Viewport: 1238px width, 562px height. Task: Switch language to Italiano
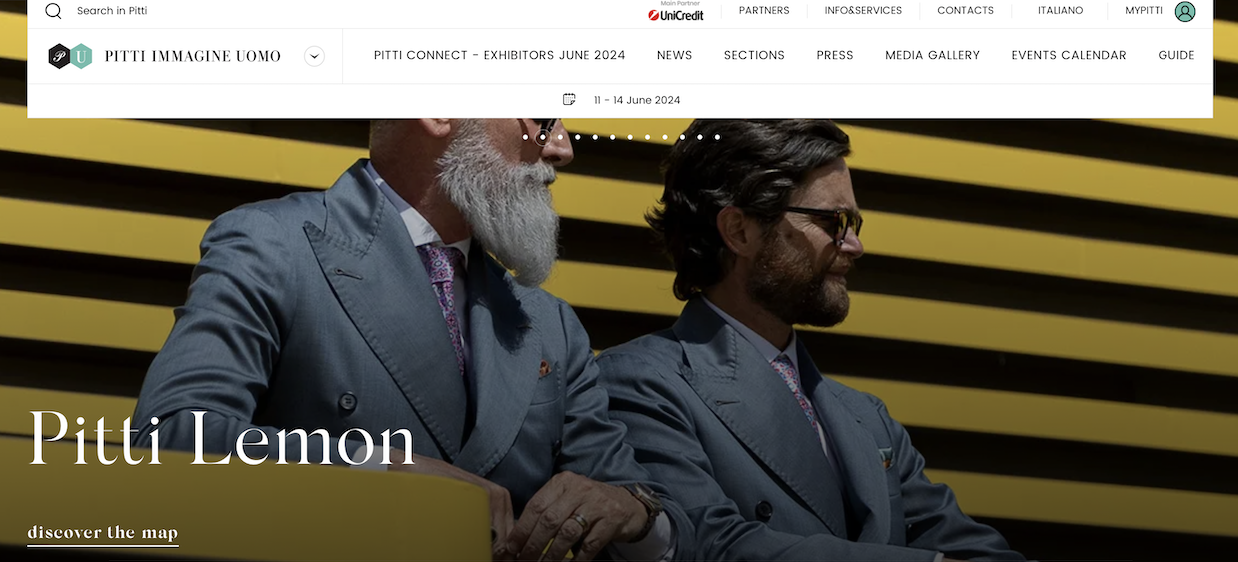[1060, 11]
